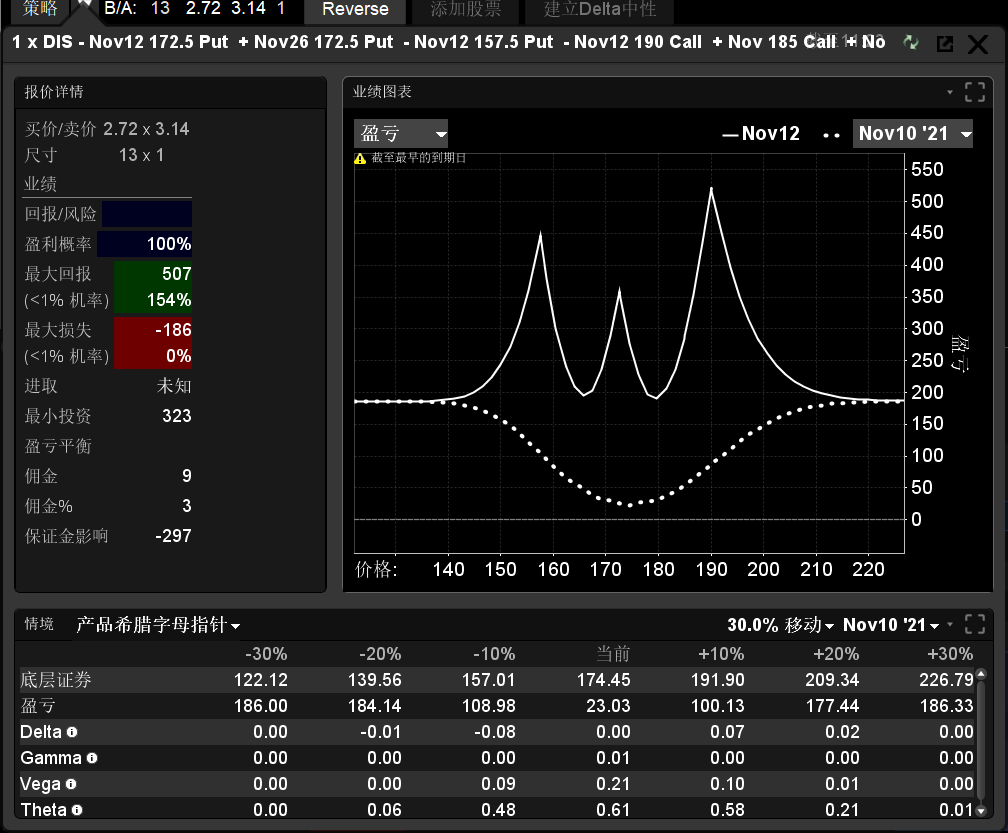Image resolution: width=1008 pixels, height=833 pixels.
Task: Expand the performance chart (业绩图表) to fullscreen
Action: (x=975, y=93)
